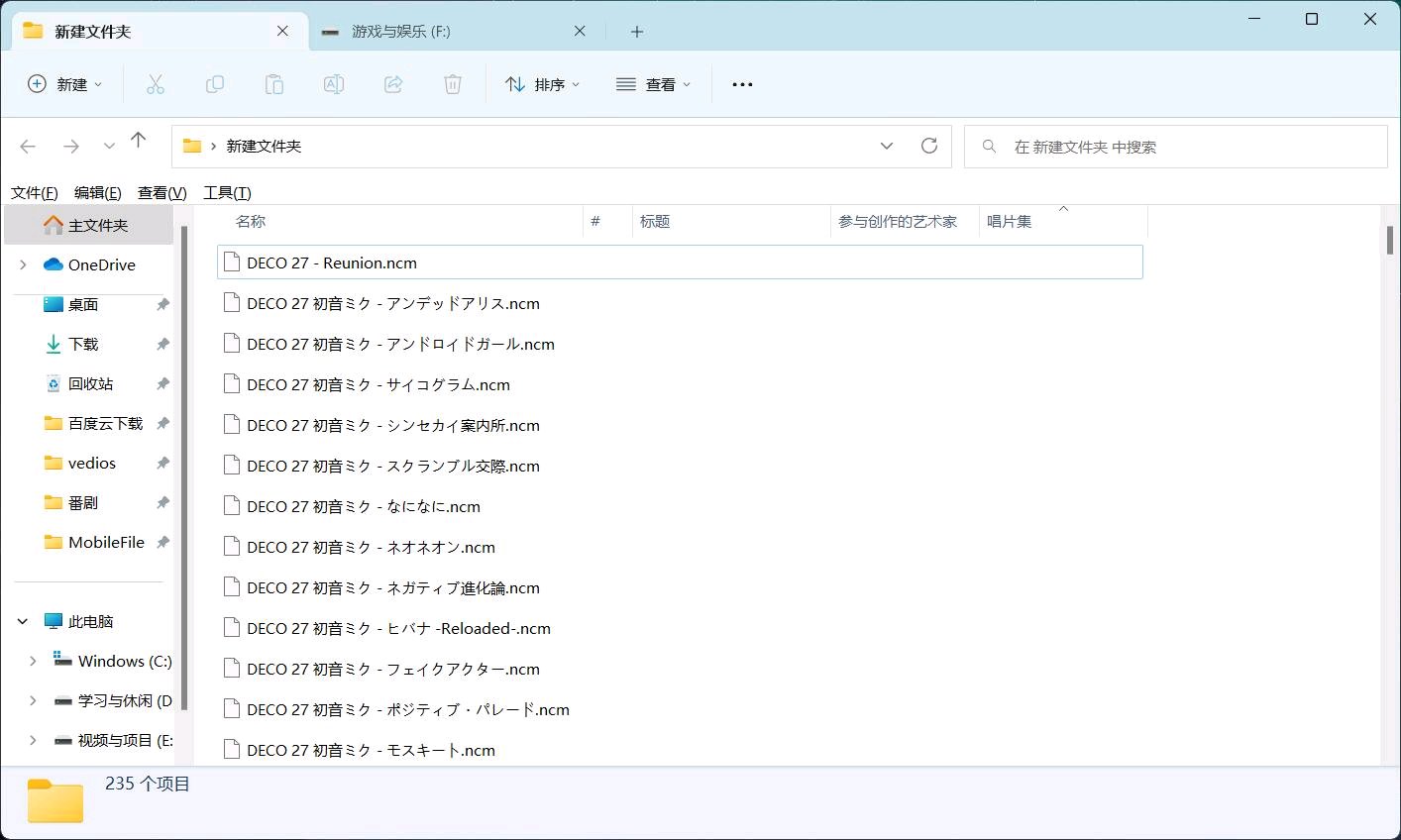Click the Share icon in toolbar
The height and width of the screenshot is (840, 1401).
(x=393, y=84)
